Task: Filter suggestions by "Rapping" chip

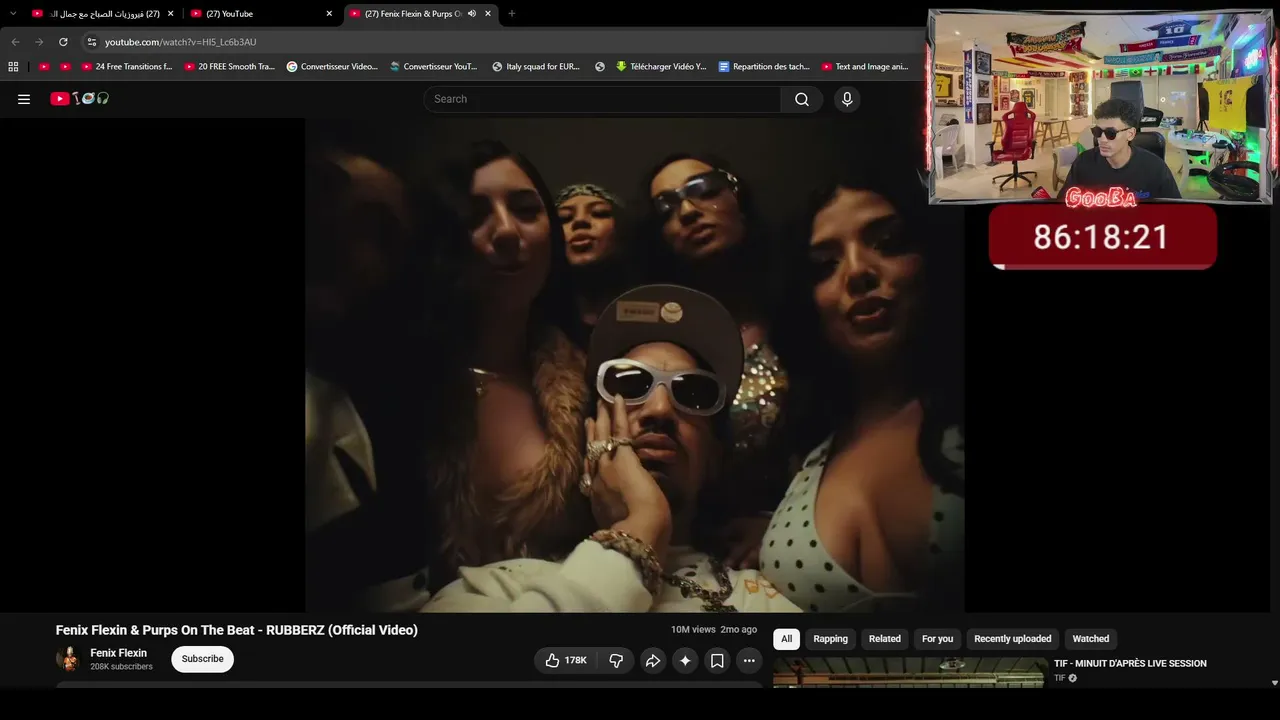Action: point(830,639)
